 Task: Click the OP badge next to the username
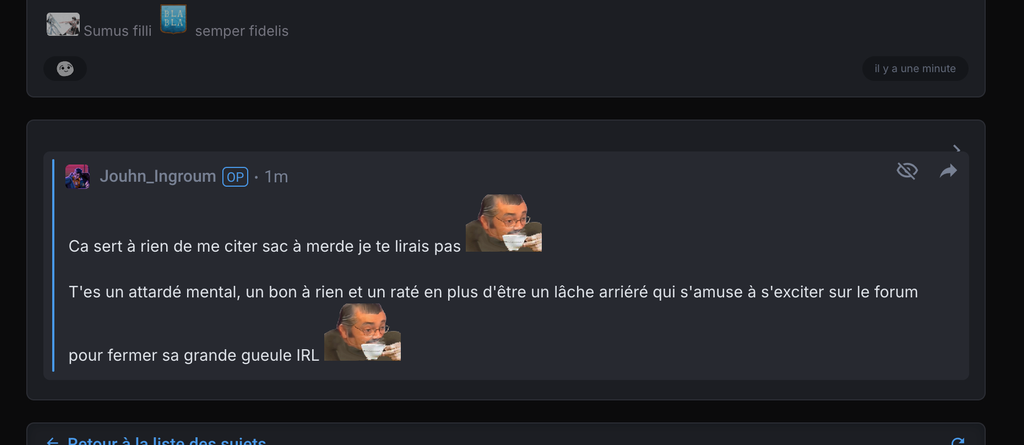click(235, 177)
